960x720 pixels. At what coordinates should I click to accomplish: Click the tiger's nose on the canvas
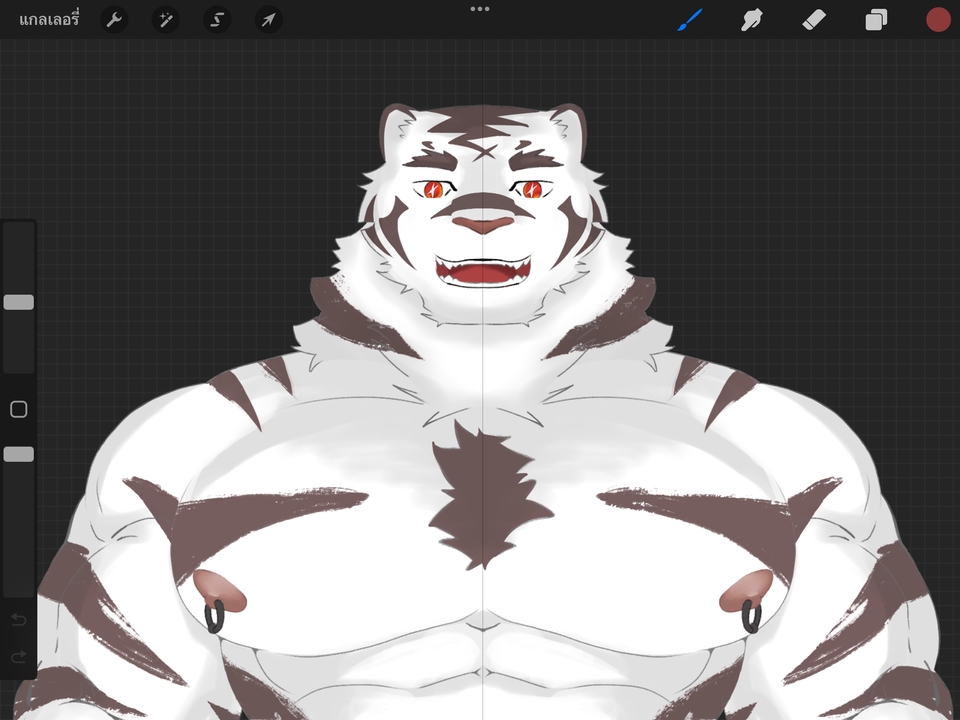pos(483,224)
